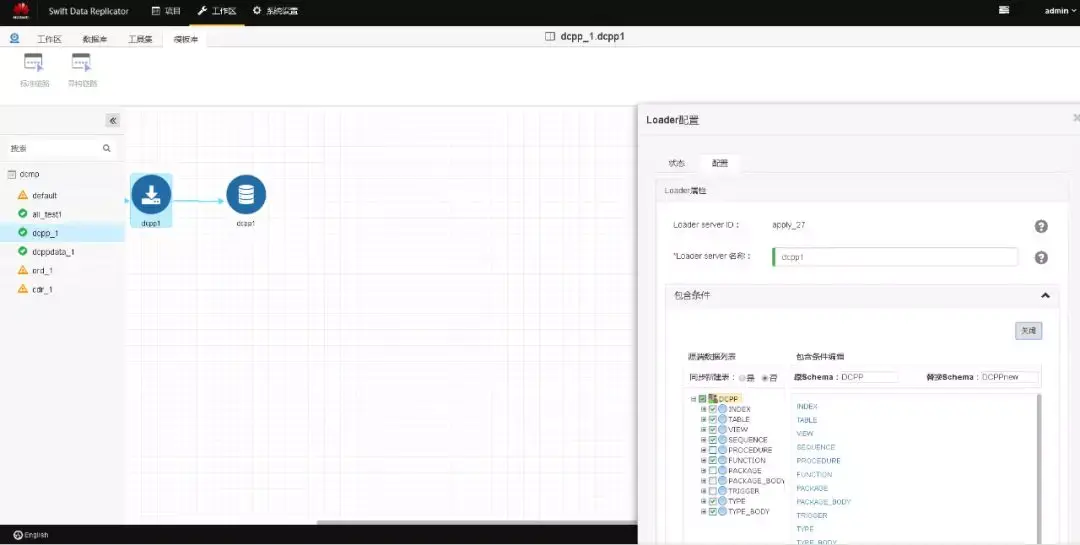Uncheck the FUNCTION checkbox
The height and width of the screenshot is (545, 1080).
click(x=713, y=460)
